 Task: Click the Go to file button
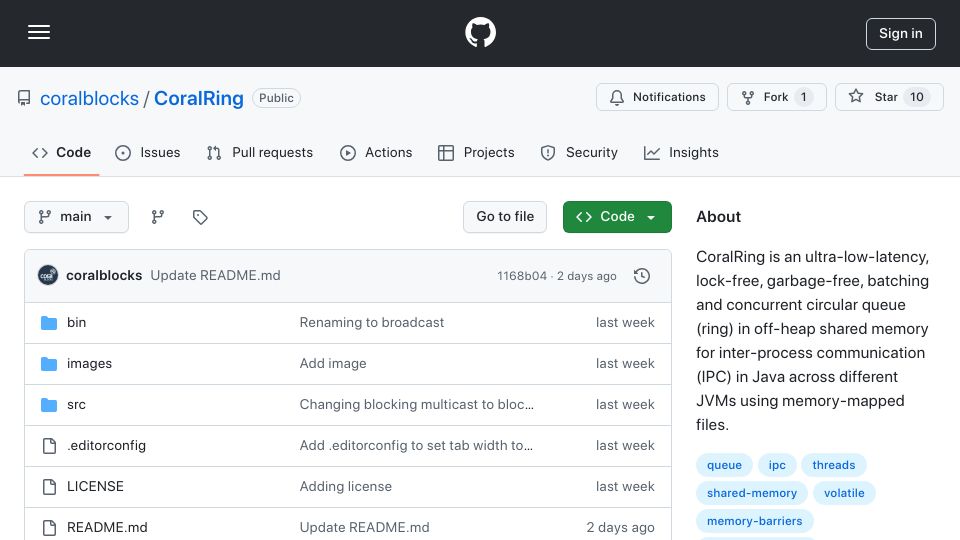pyautogui.click(x=504, y=217)
